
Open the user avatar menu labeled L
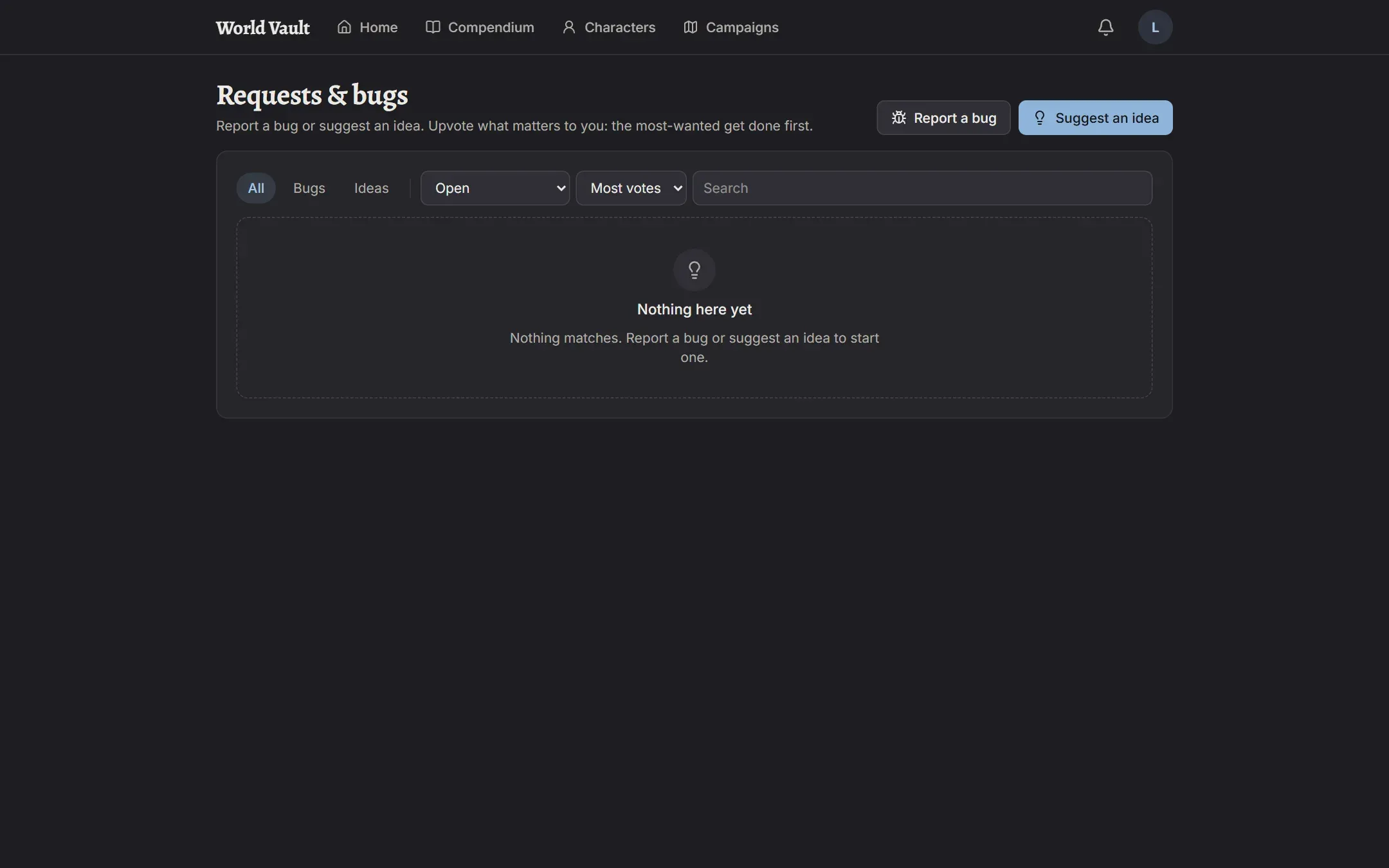(1155, 27)
